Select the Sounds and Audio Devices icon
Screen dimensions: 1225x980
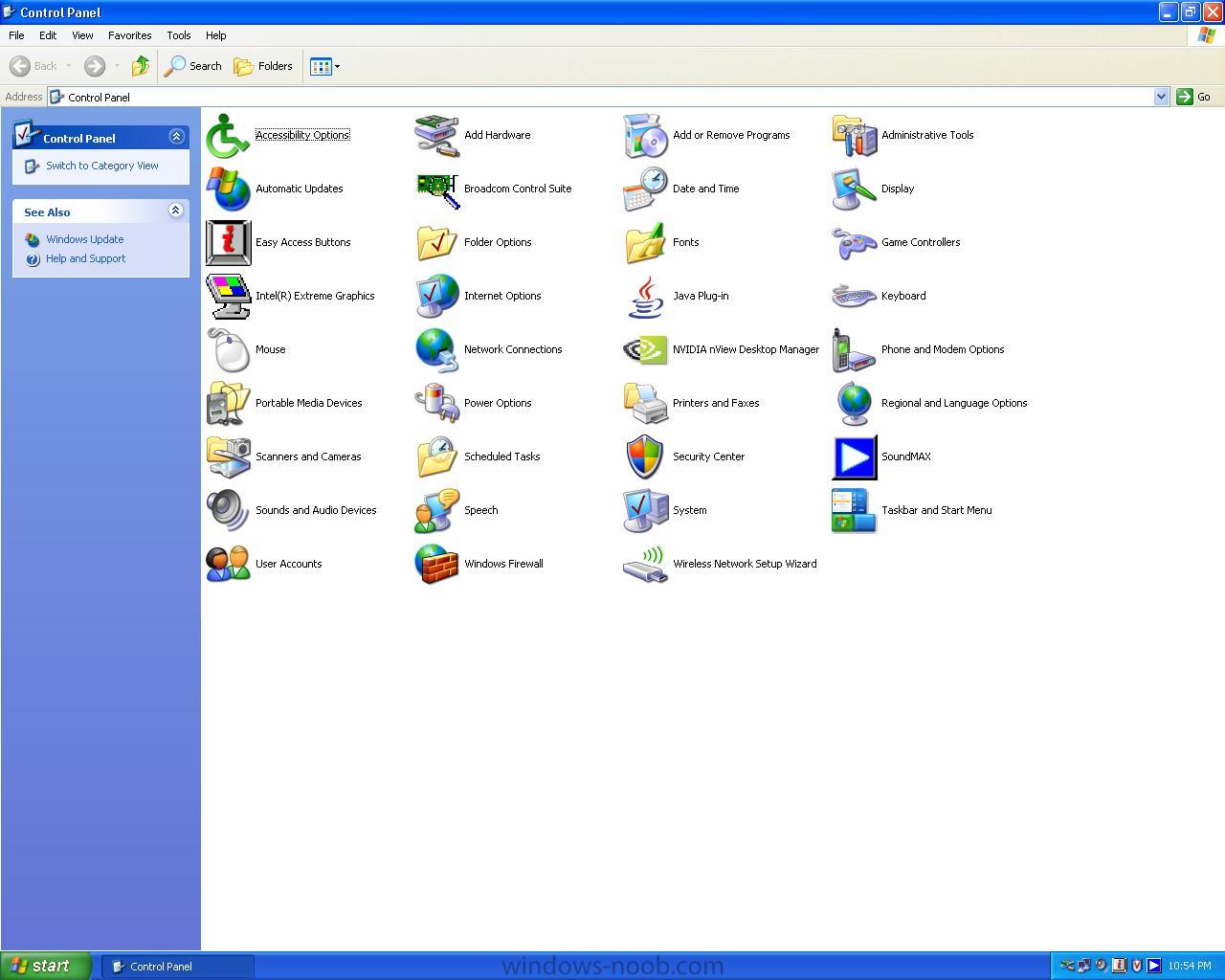[x=228, y=510]
